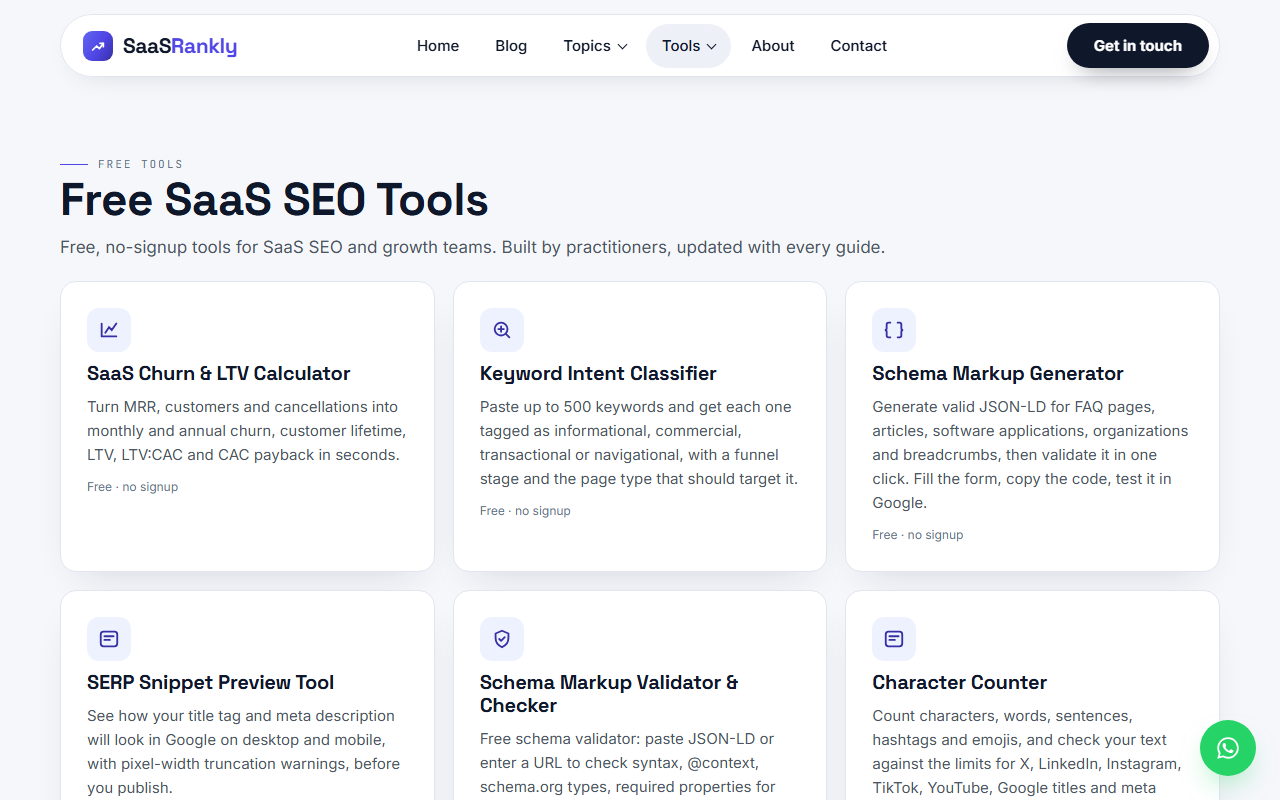The image size is (1280, 800).
Task: Open the Contact nav link
Action: coord(859,46)
